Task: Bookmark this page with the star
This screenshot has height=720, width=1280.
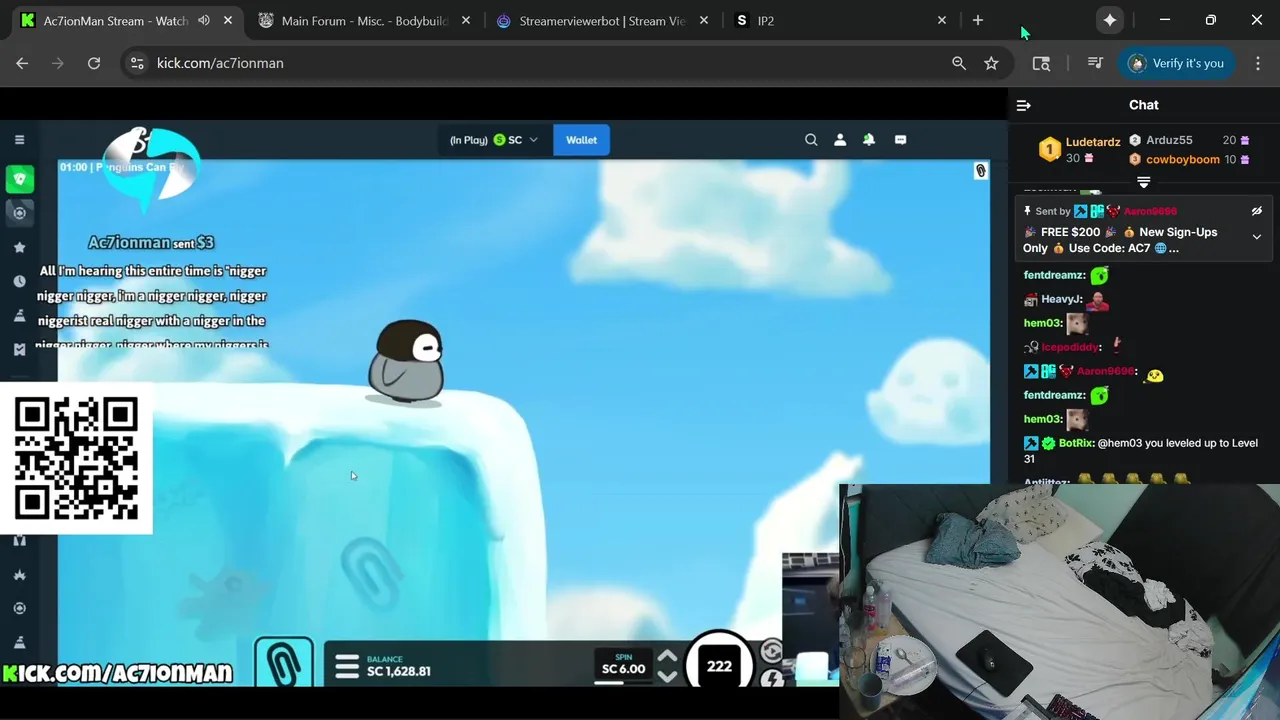Action: (x=991, y=63)
